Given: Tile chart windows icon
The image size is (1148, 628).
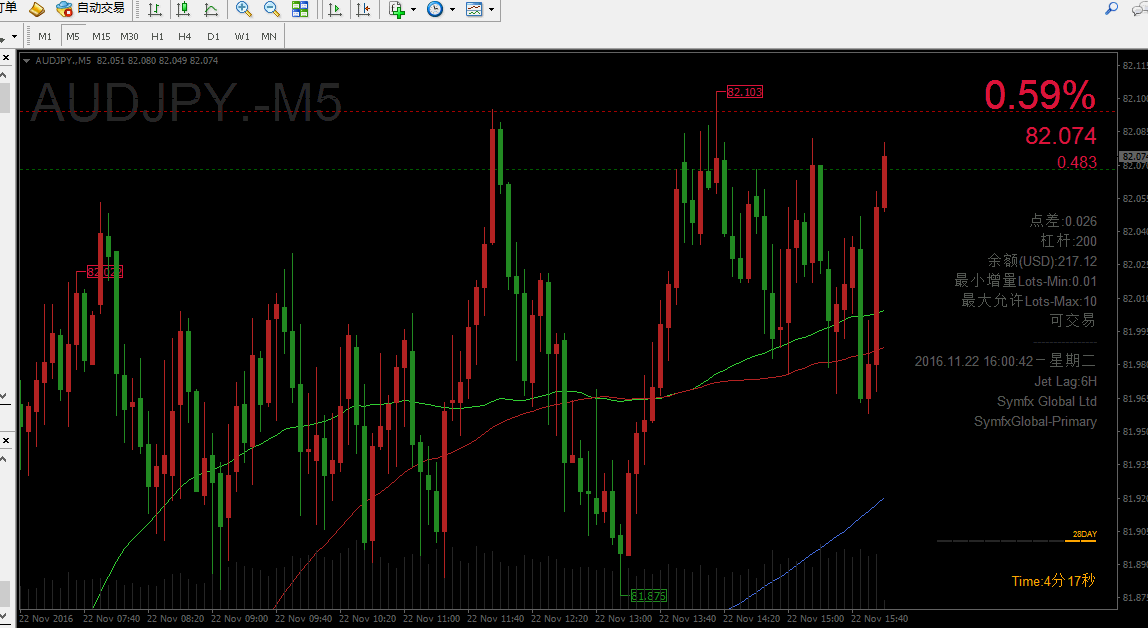Looking at the screenshot, I should click(300, 10).
